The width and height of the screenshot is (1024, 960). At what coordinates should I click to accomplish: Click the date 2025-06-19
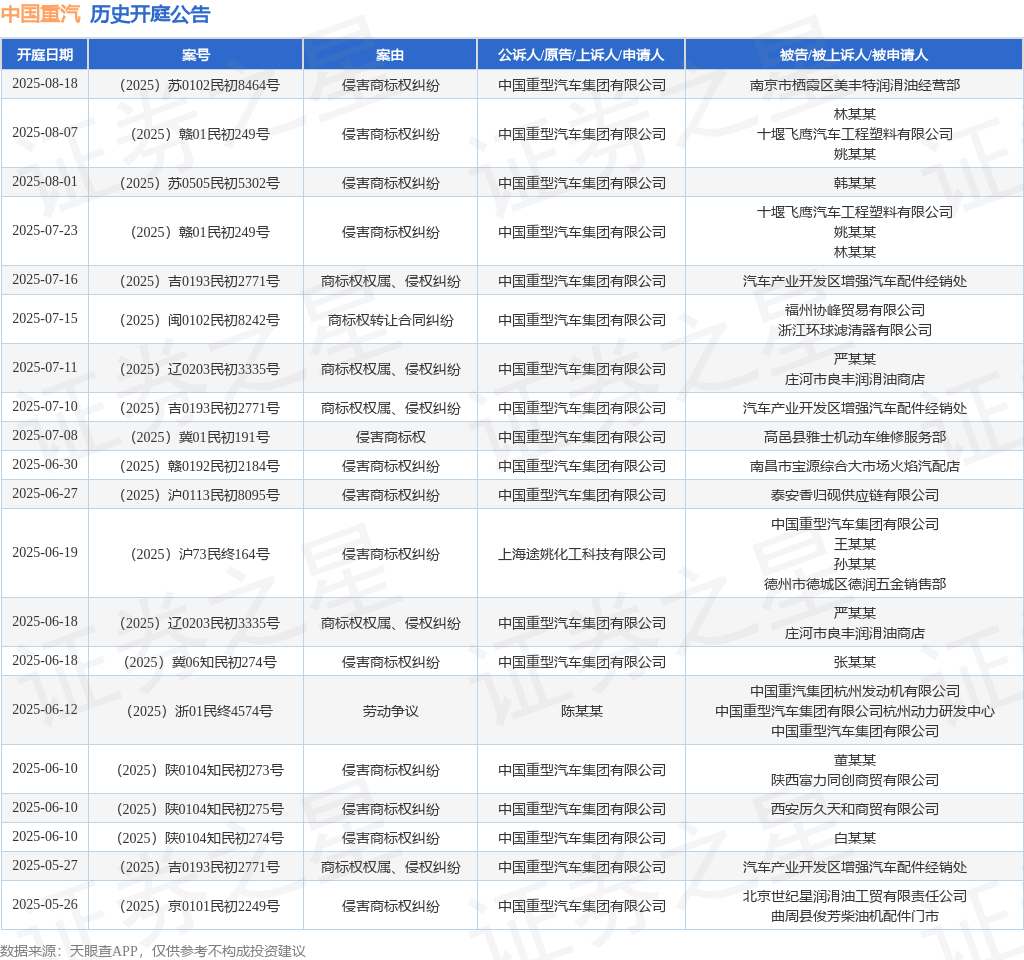click(x=44, y=552)
